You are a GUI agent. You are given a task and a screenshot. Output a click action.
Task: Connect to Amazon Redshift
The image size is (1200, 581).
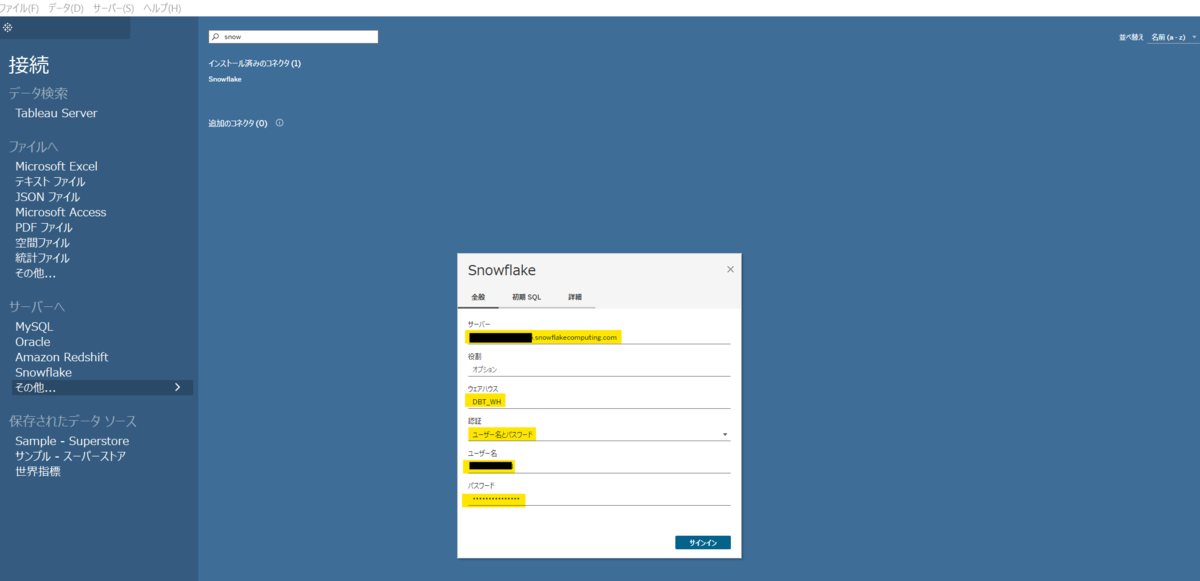click(61, 357)
